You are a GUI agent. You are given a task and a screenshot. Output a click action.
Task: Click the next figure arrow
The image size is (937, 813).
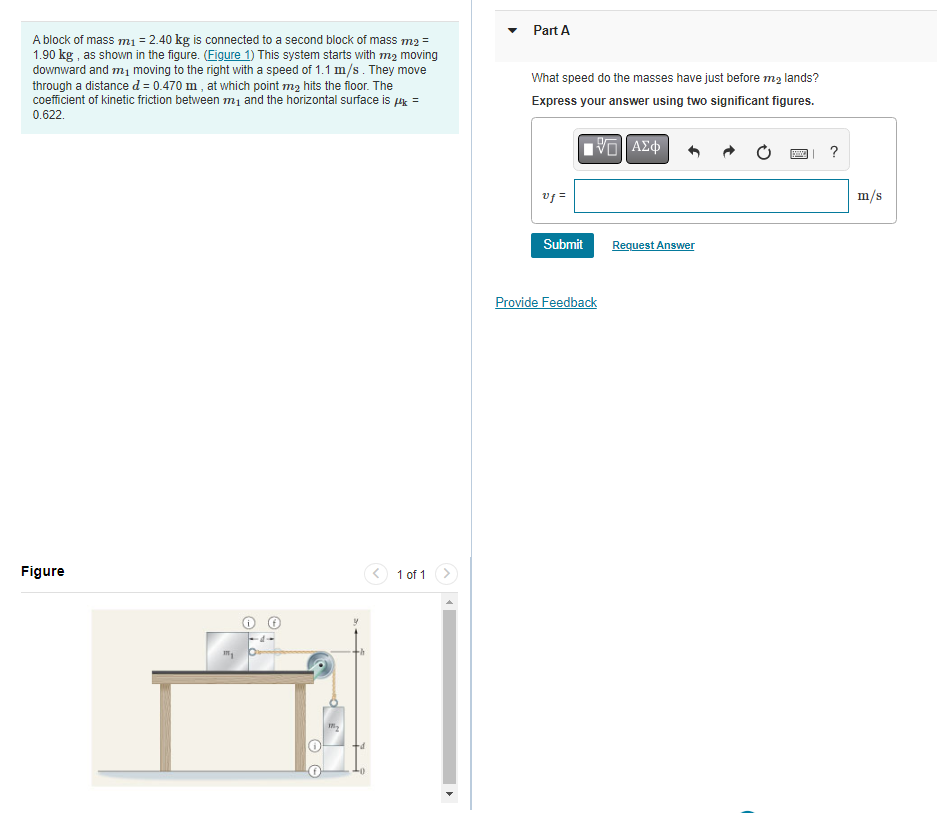point(446,573)
